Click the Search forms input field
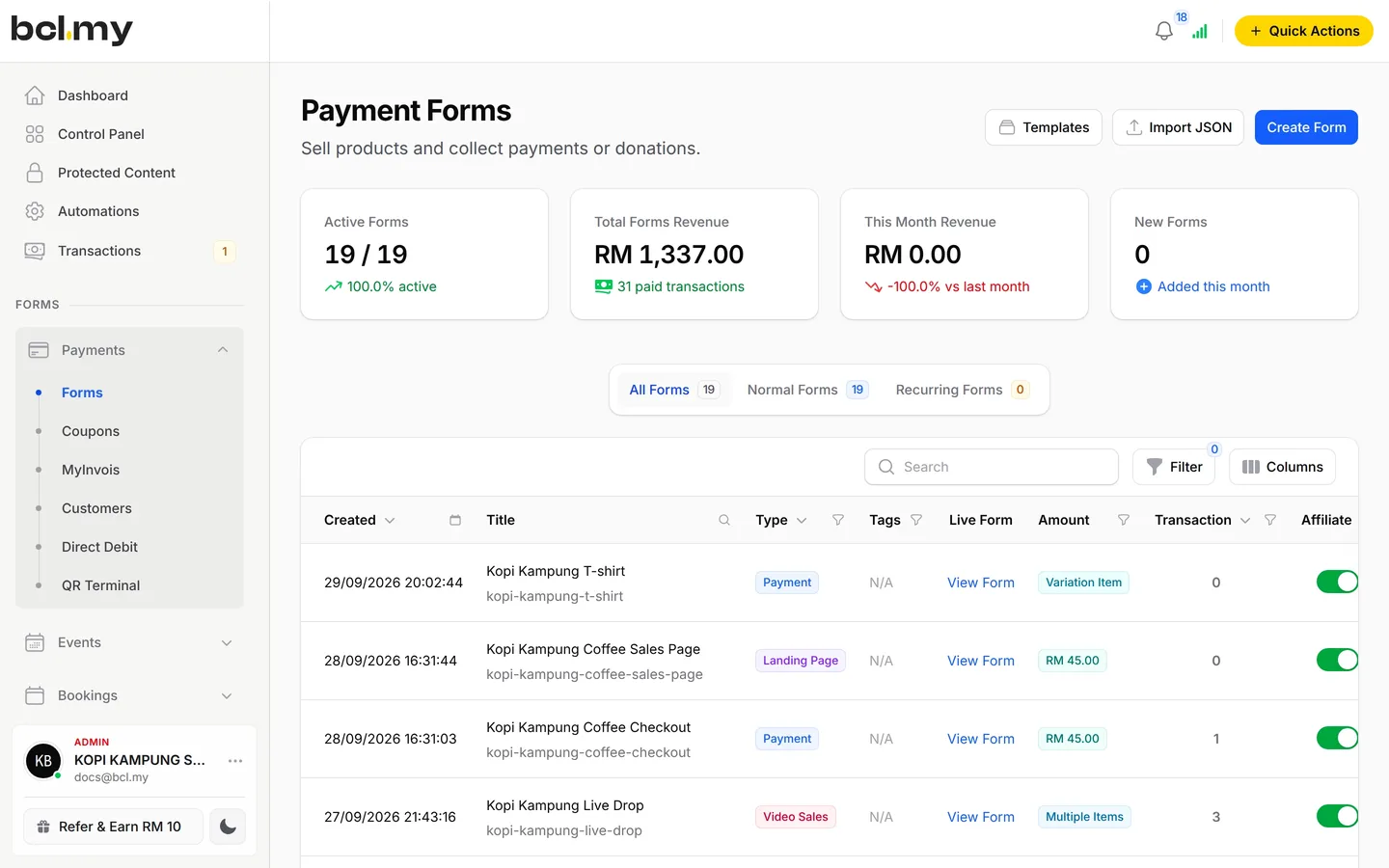The width and height of the screenshot is (1389, 868). click(x=992, y=467)
